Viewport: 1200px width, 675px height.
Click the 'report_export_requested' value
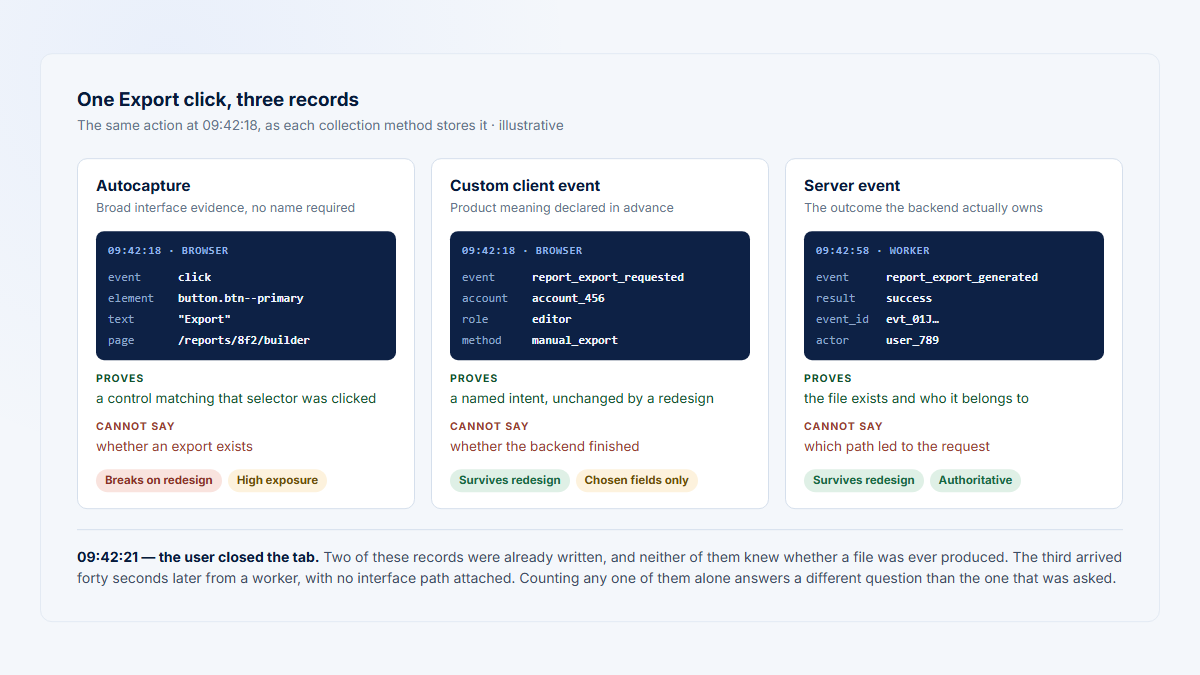point(608,277)
